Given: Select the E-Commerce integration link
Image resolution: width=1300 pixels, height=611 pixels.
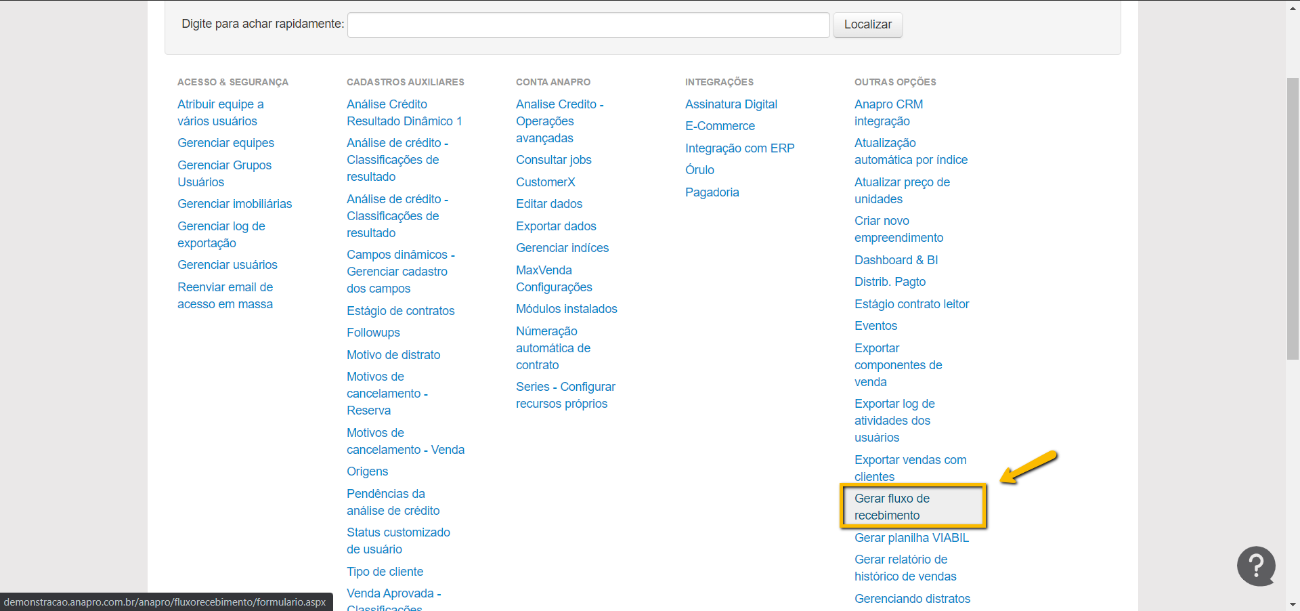Looking at the screenshot, I should point(720,126).
